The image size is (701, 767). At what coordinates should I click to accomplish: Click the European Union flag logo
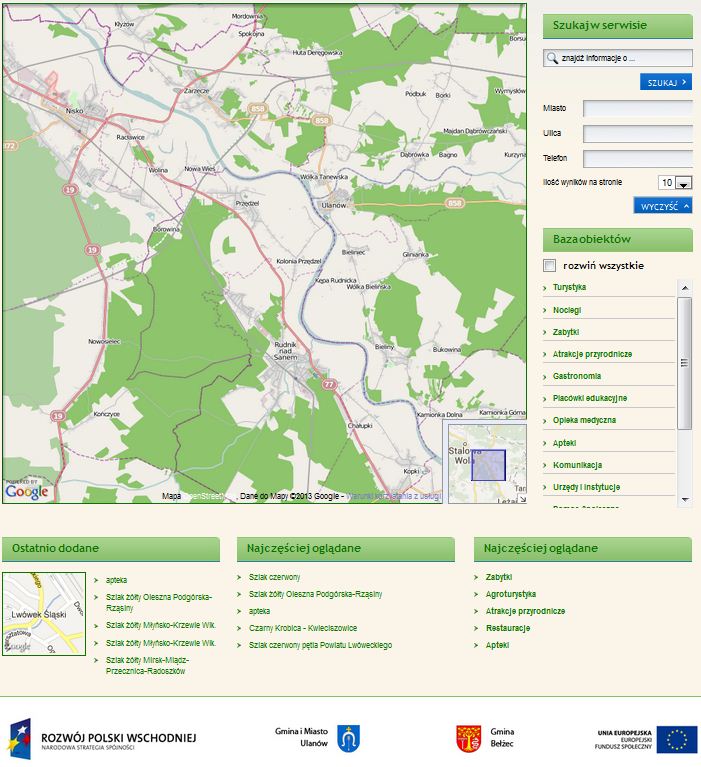click(x=677, y=739)
